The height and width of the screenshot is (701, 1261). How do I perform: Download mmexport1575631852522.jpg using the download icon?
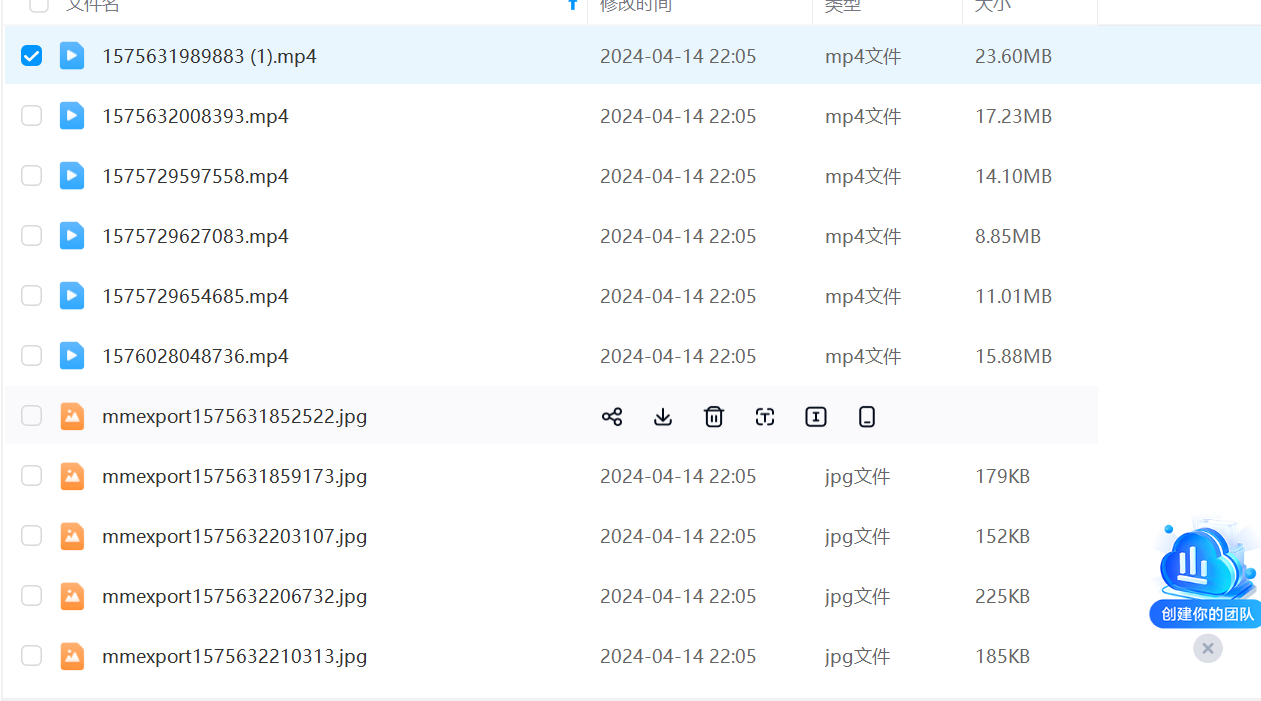click(x=663, y=417)
